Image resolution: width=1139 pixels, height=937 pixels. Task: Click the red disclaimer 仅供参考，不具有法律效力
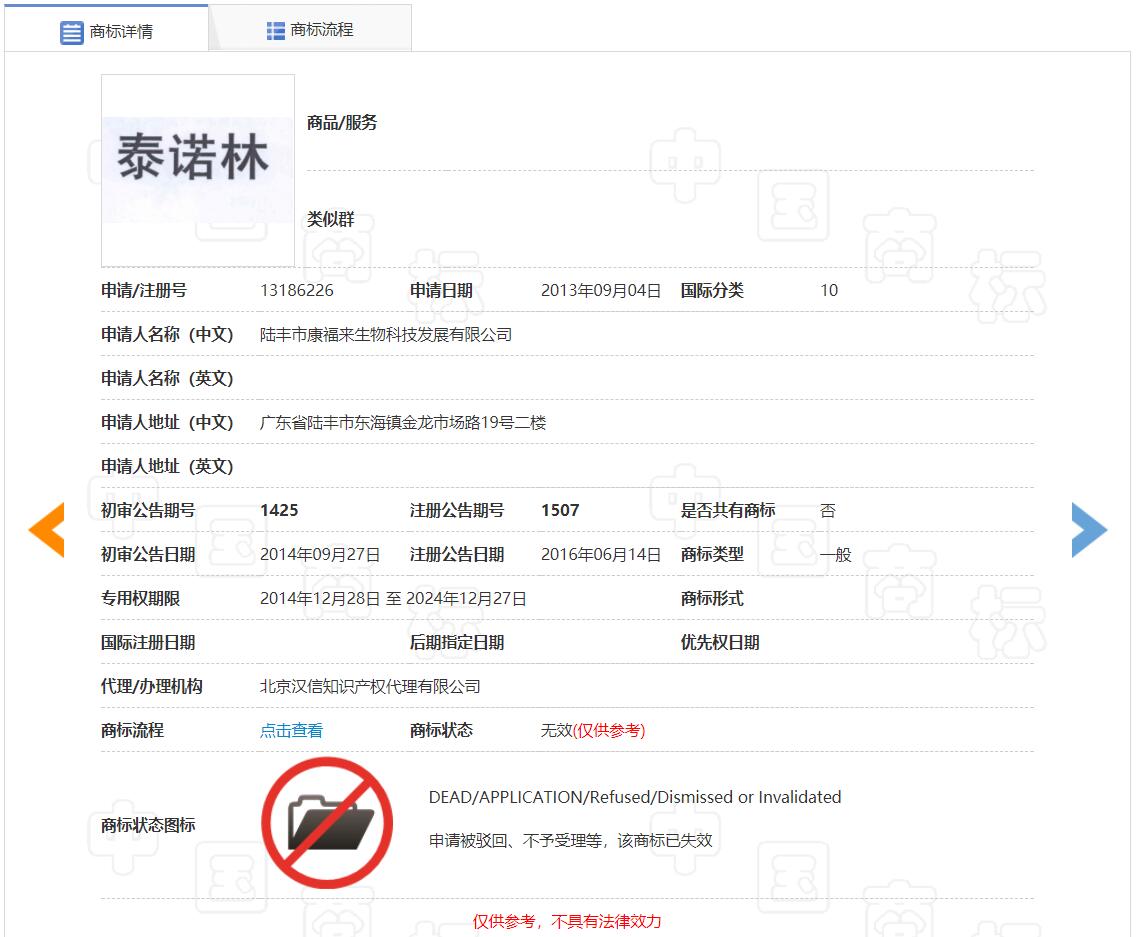point(567,921)
